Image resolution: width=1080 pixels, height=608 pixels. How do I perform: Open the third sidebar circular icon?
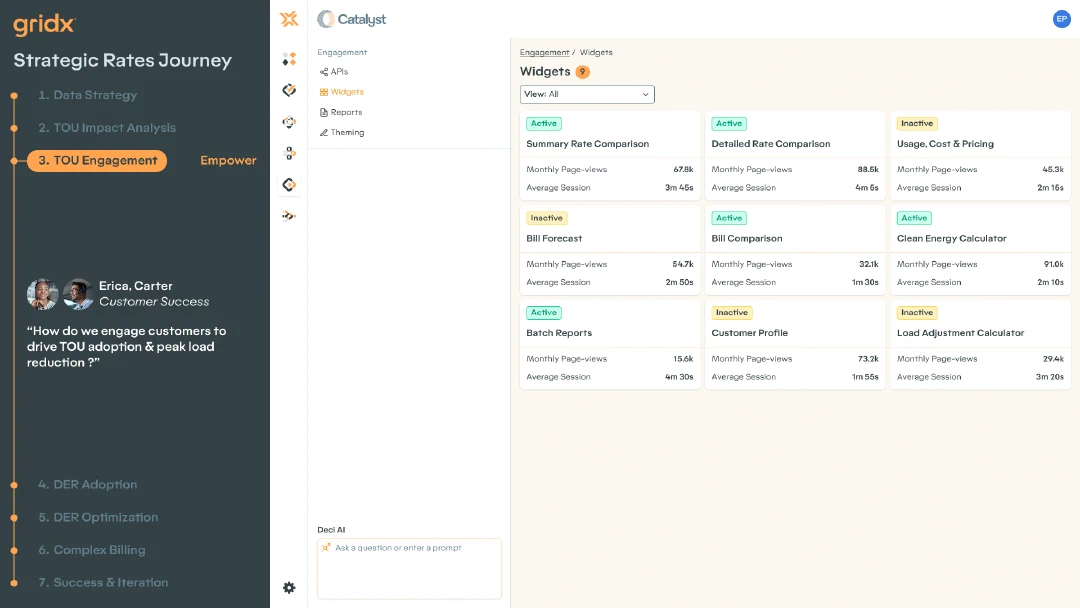click(x=289, y=122)
